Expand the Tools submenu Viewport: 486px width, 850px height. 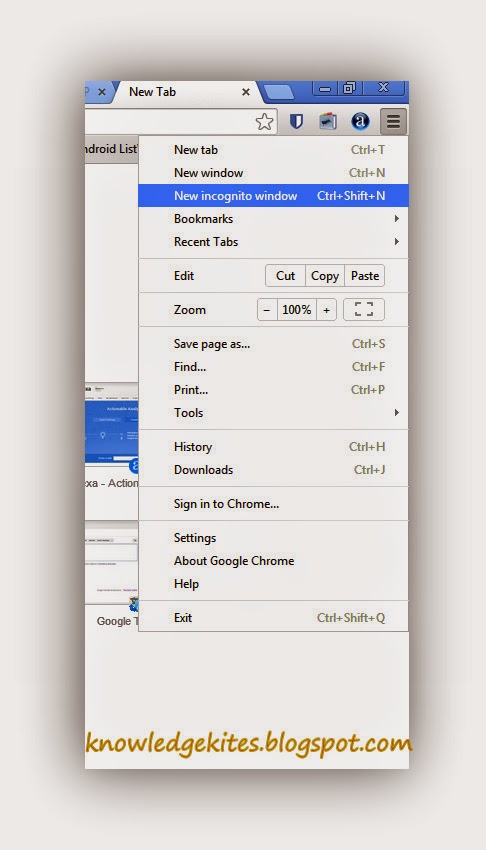pyautogui.click(x=274, y=413)
